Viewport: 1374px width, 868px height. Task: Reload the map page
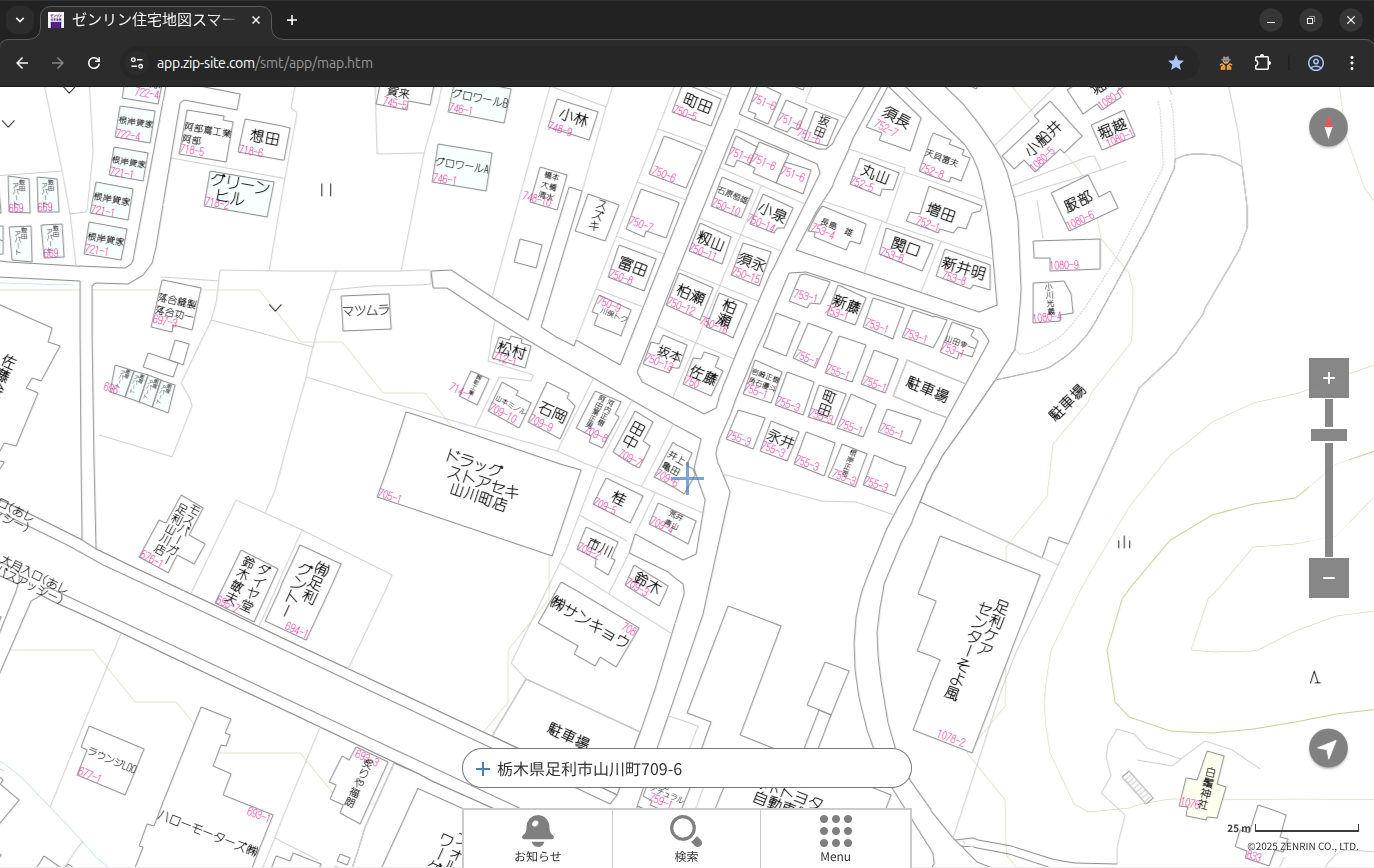(94, 63)
